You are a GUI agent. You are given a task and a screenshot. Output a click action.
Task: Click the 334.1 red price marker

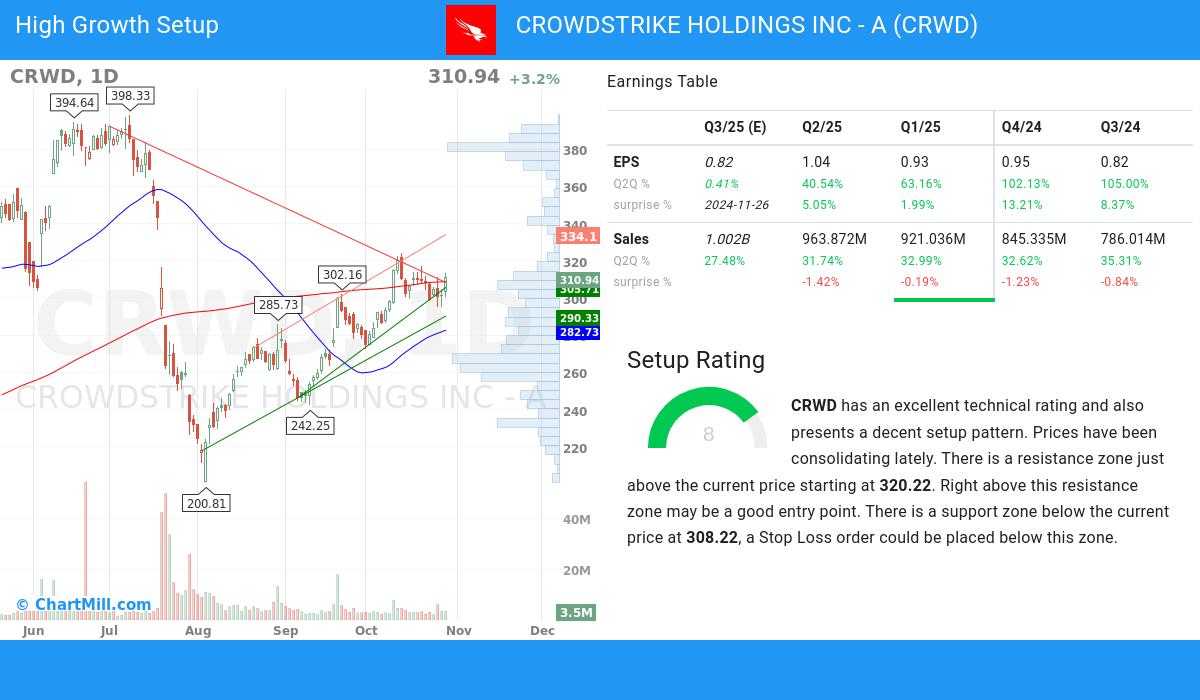coord(578,237)
